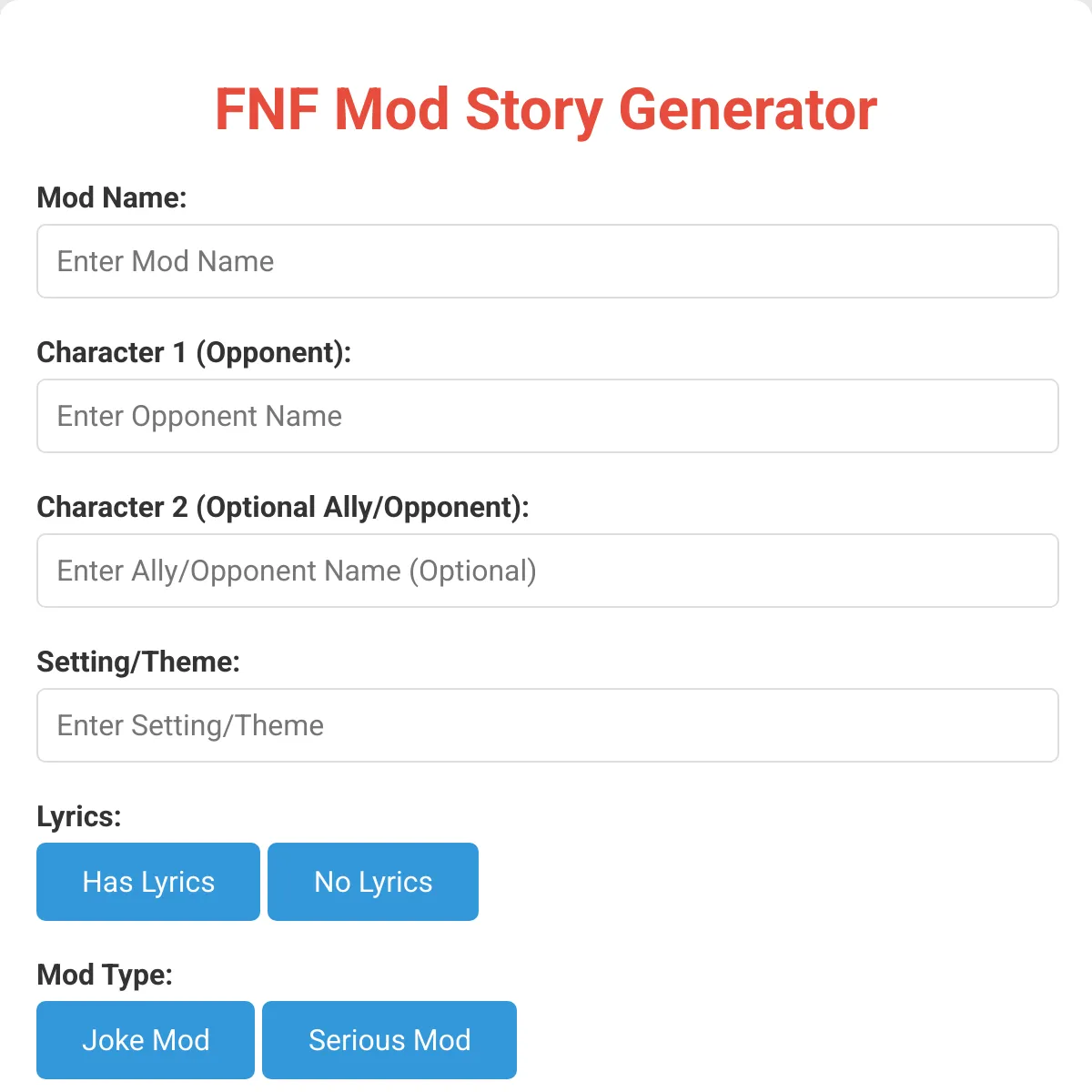Pick Serious Mod as the mod type
Screen dimensions: 1092x1092
click(x=389, y=1039)
